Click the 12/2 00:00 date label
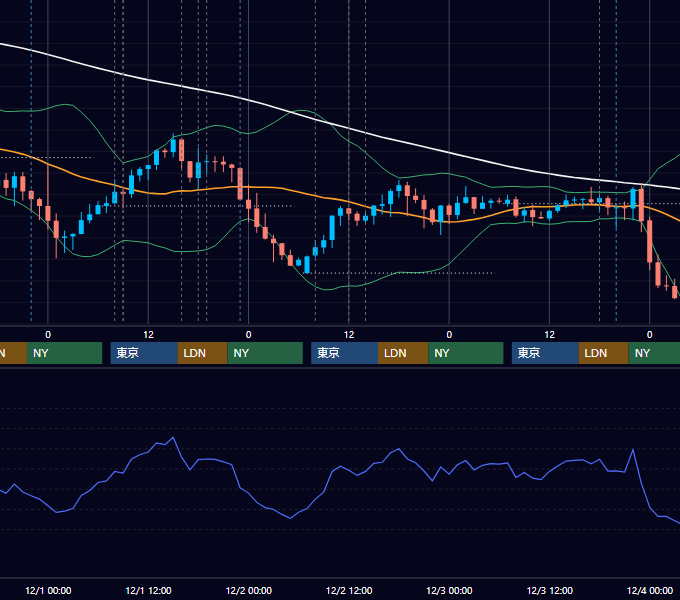Viewport: 680px width, 600px height. click(248, 590)
